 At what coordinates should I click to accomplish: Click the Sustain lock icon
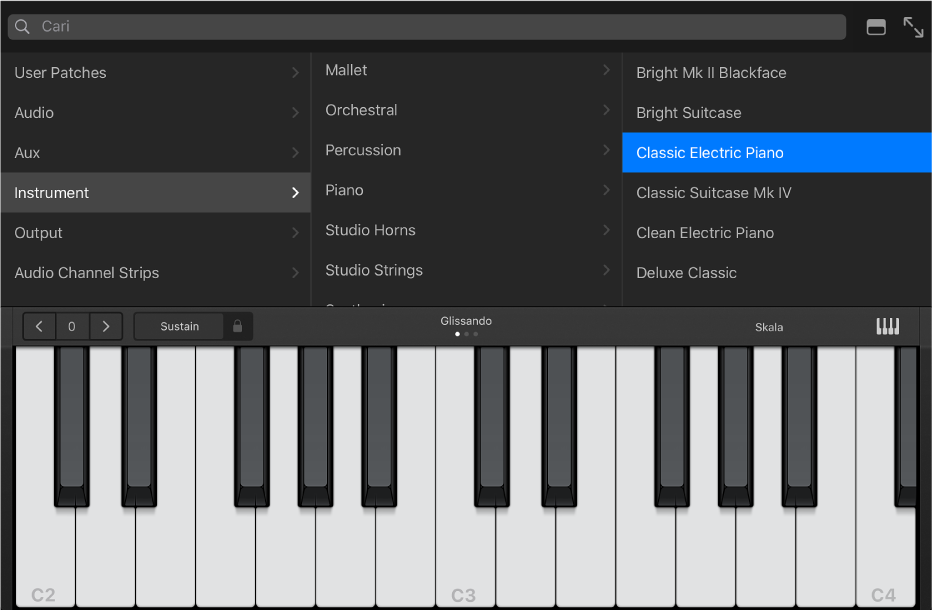[x=237, y=326]
